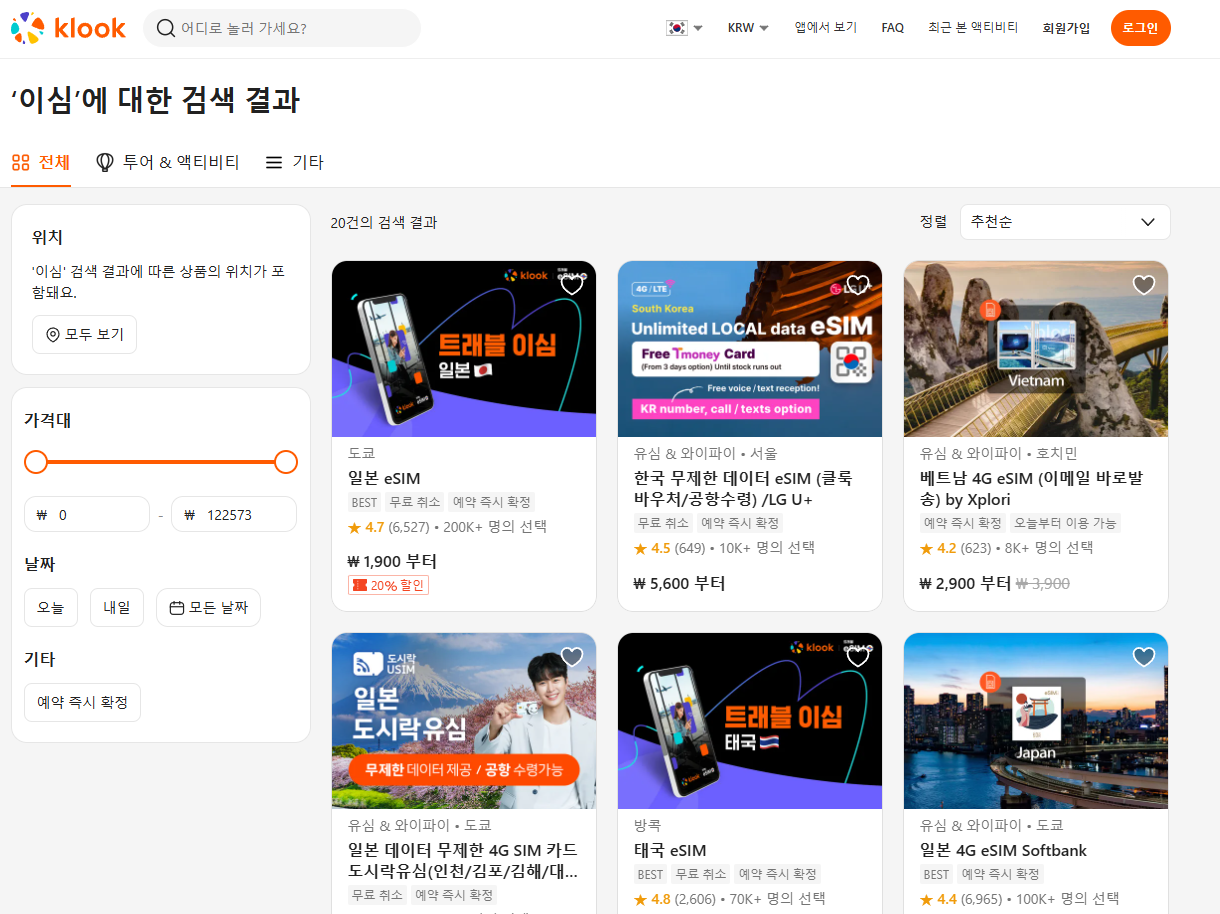Click the 4.2 star rating on 베트남 eSIM

[938, 548]
